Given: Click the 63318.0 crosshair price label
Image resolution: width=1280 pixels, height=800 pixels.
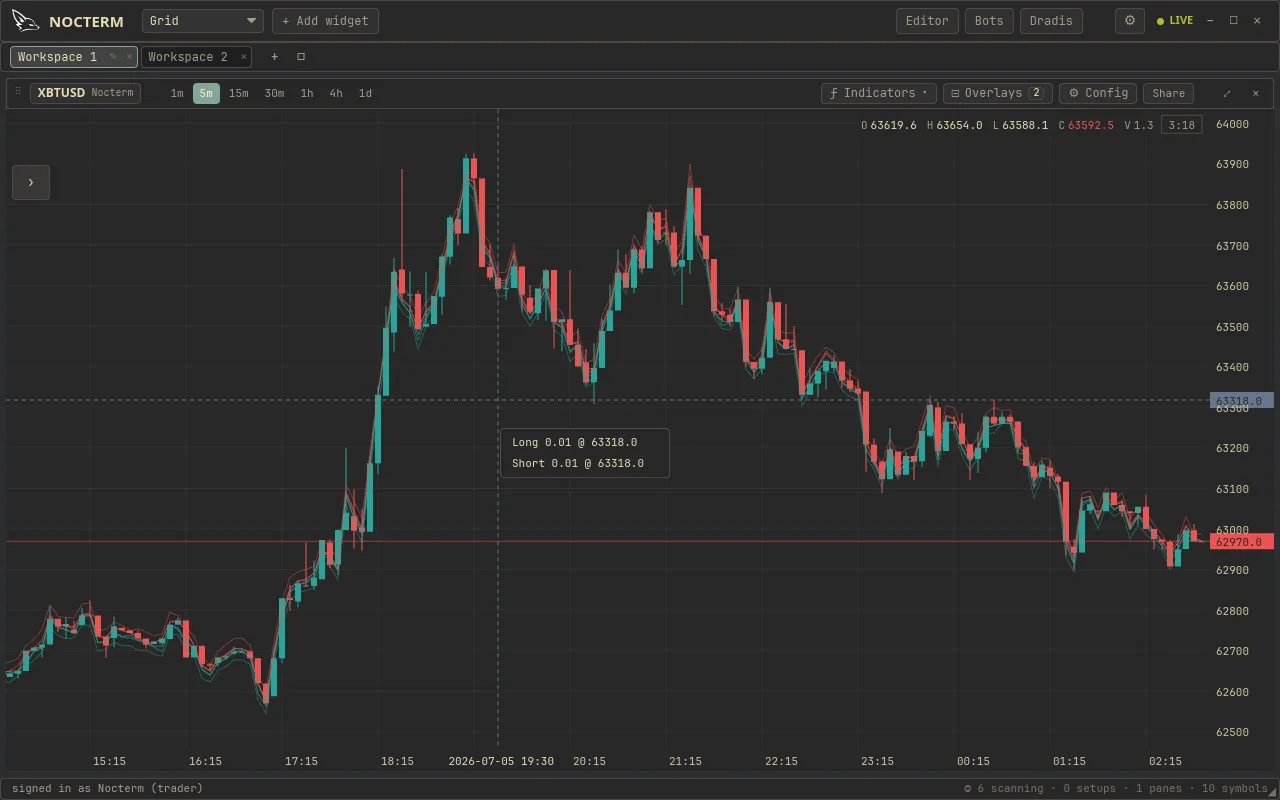Looking at the screenshot, I should coord(1242,401).
